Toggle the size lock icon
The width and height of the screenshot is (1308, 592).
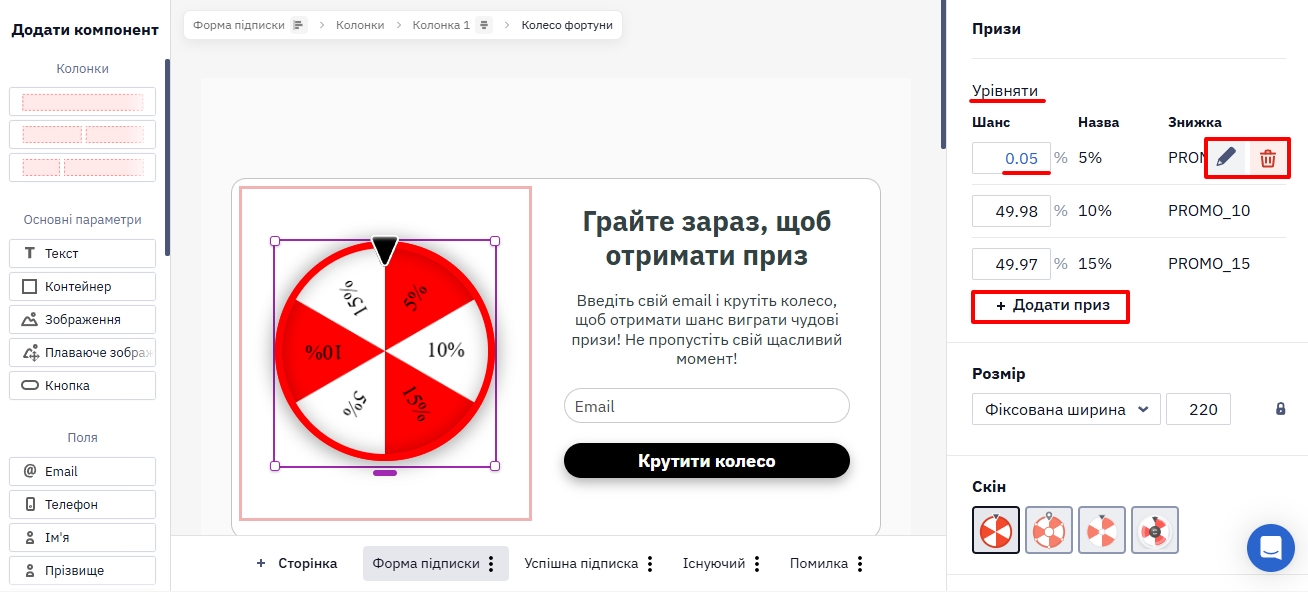(1281, 409)
